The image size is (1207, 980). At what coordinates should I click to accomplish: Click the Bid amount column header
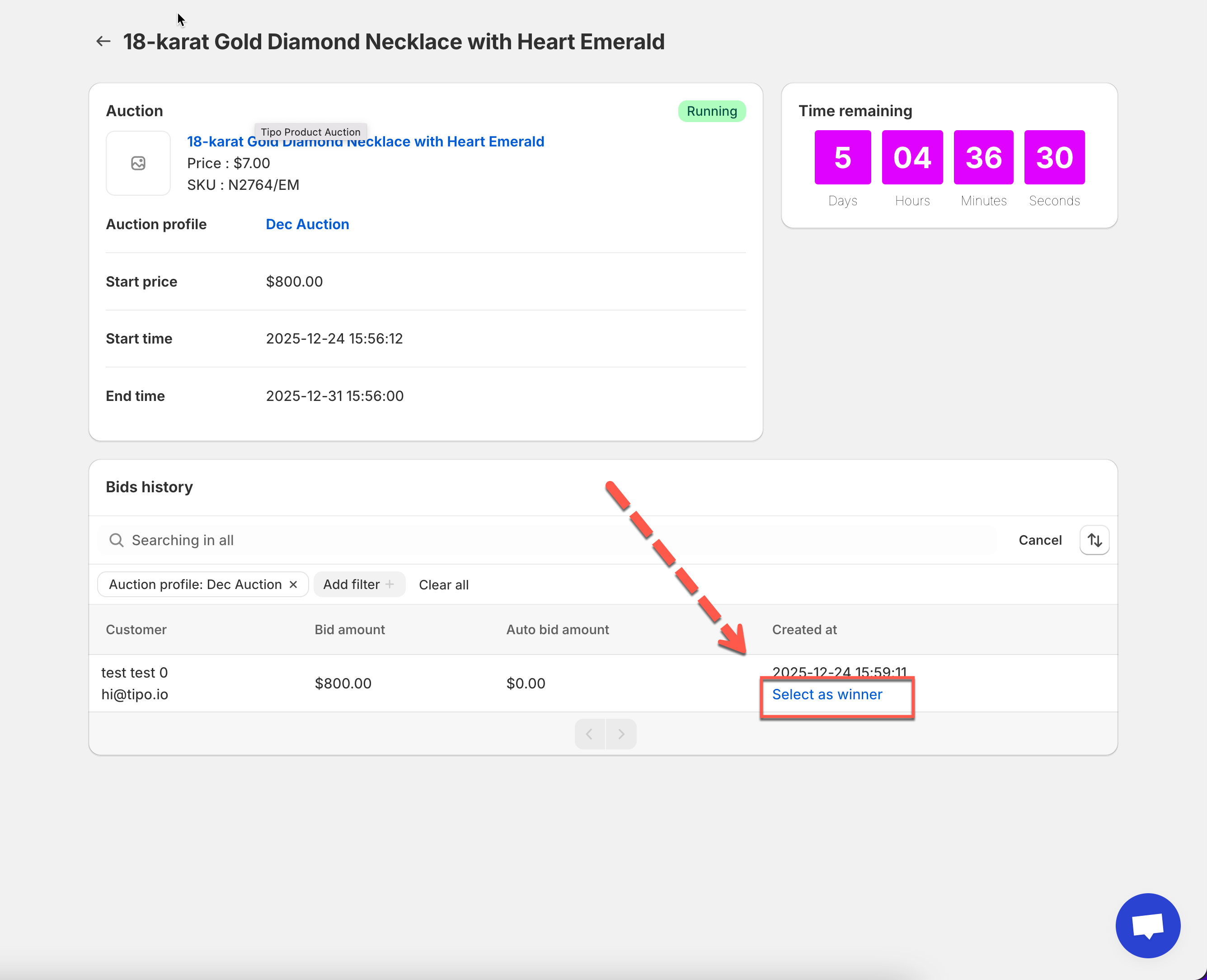349,629
